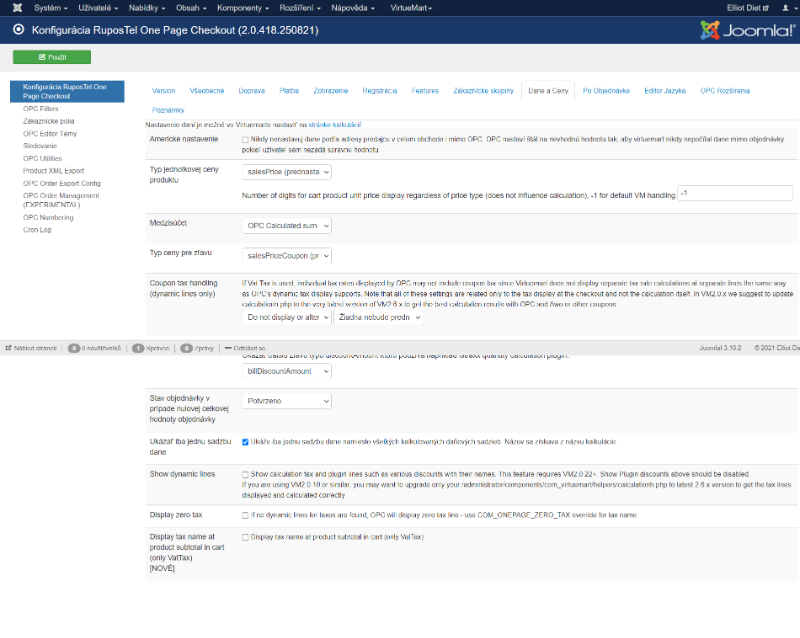Switch to the OPC Rozšírenia tab
This screenshot has height=638, width=800.
[725, 91]
